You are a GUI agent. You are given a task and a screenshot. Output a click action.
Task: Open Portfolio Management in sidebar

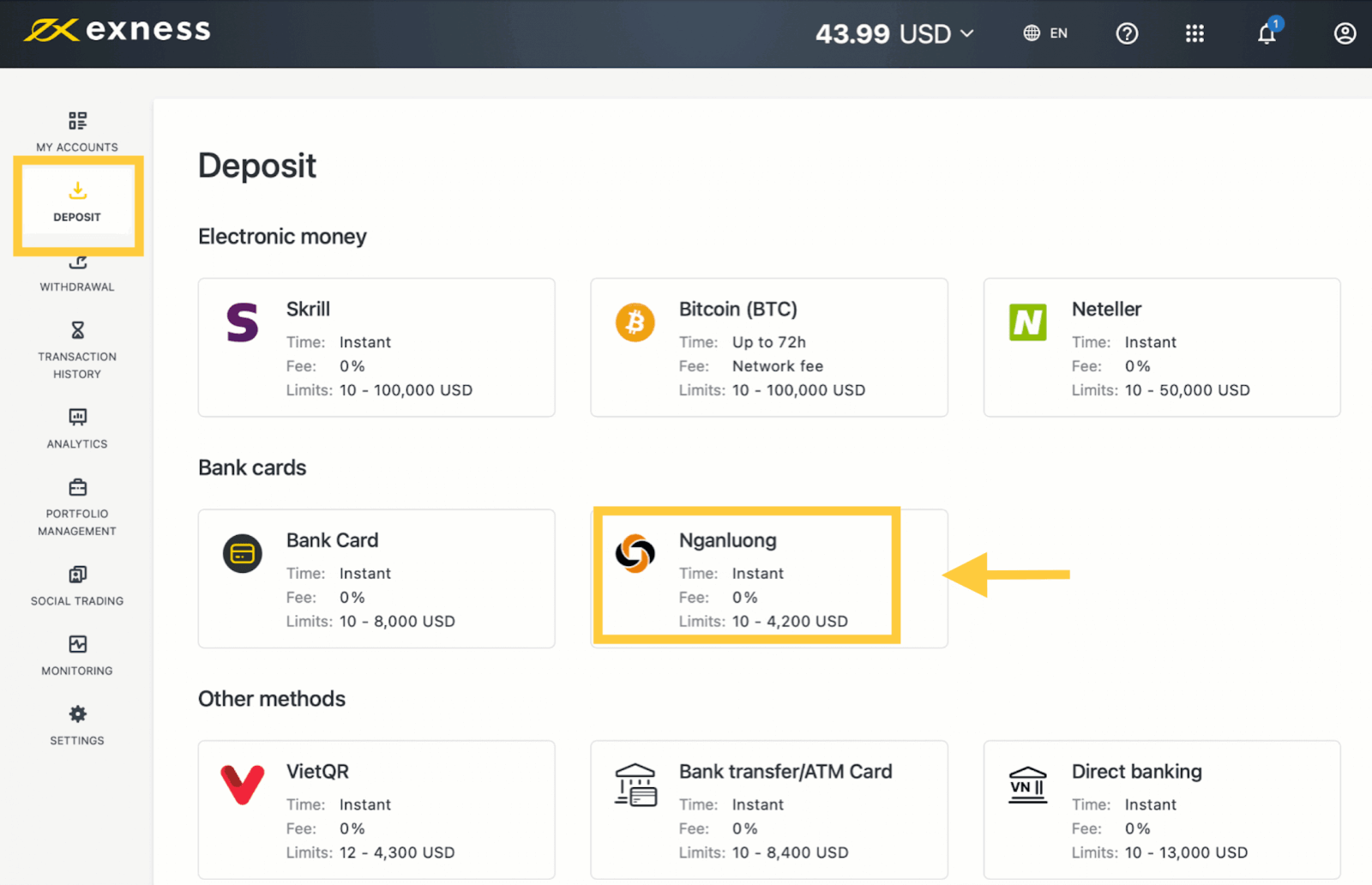[77, 508]
